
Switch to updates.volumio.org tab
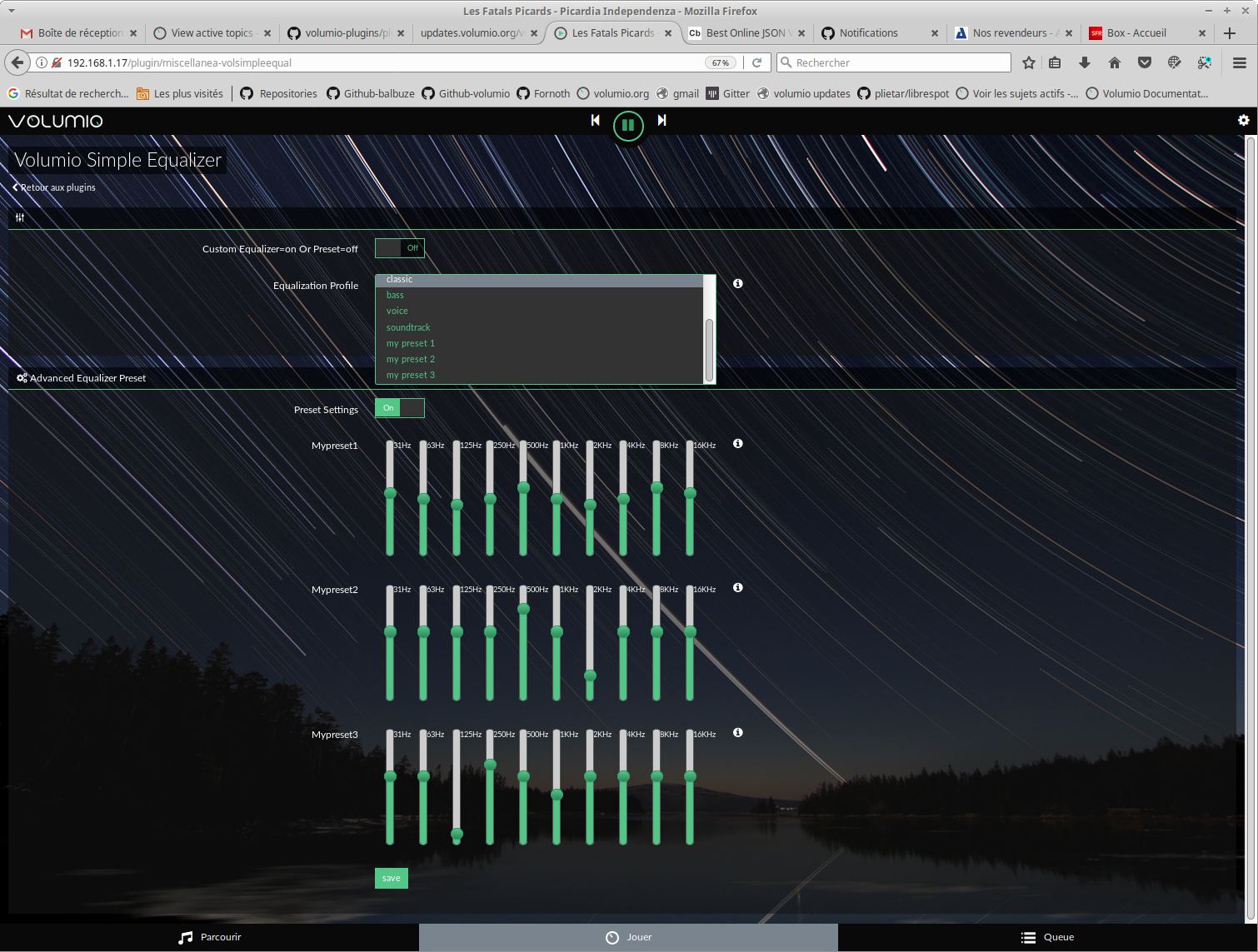pos(479,33)
